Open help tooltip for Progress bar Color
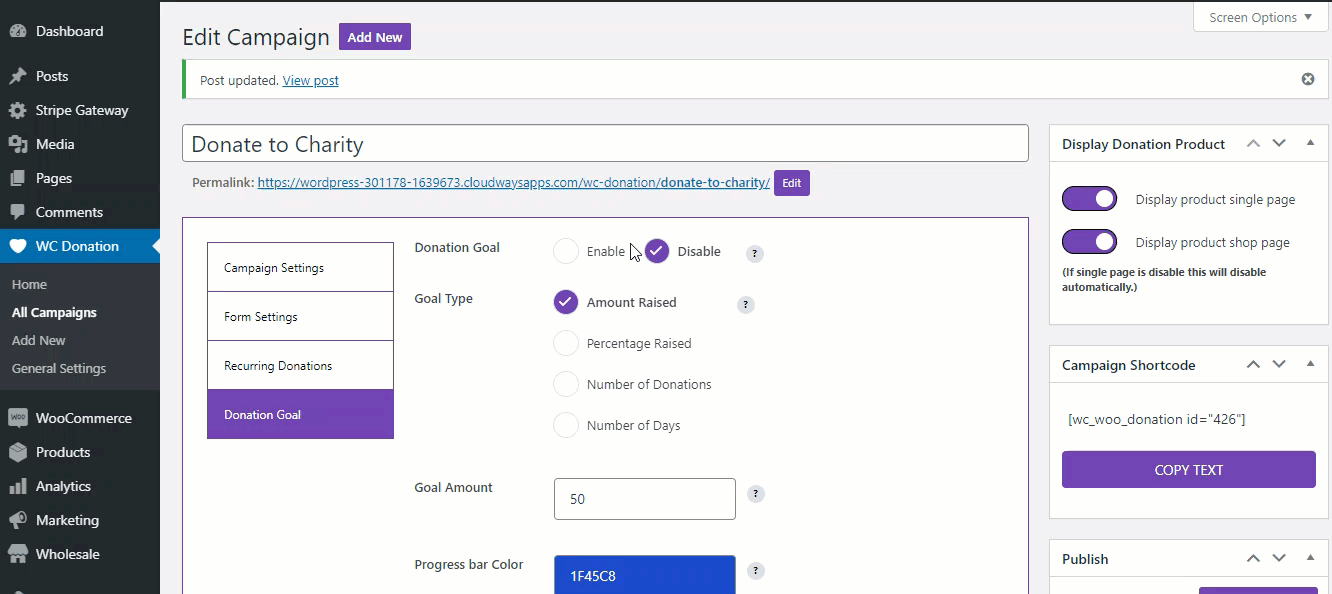1332x594 pixels. 756,571
